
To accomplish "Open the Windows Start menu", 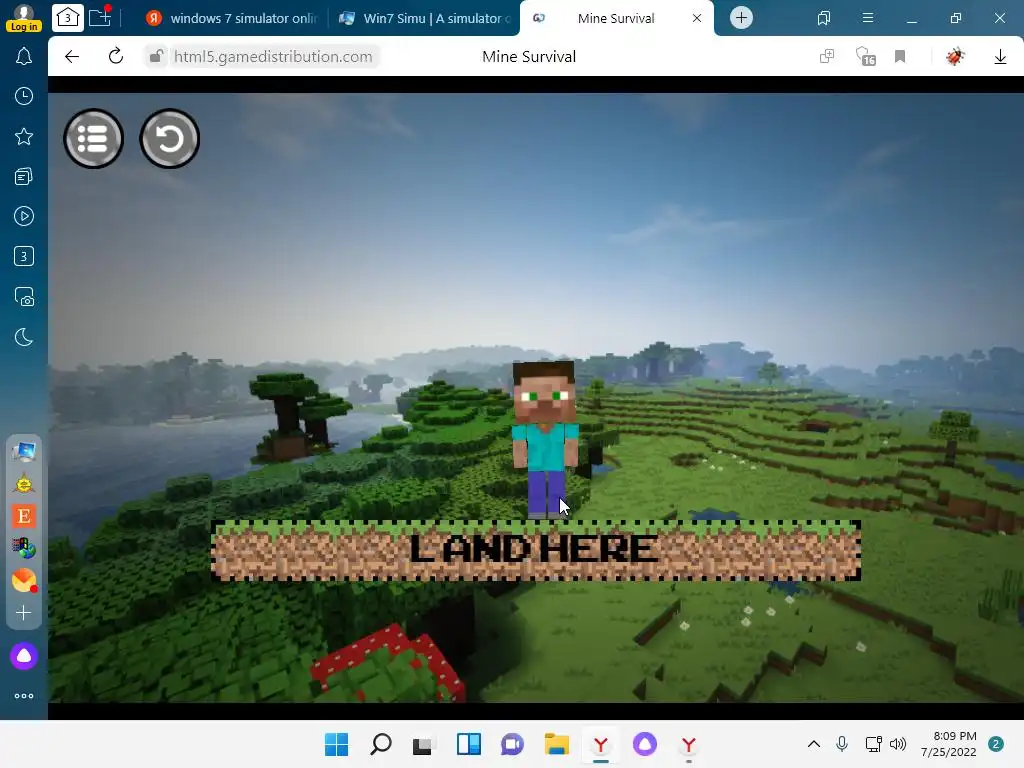I will tap(336, 744).
